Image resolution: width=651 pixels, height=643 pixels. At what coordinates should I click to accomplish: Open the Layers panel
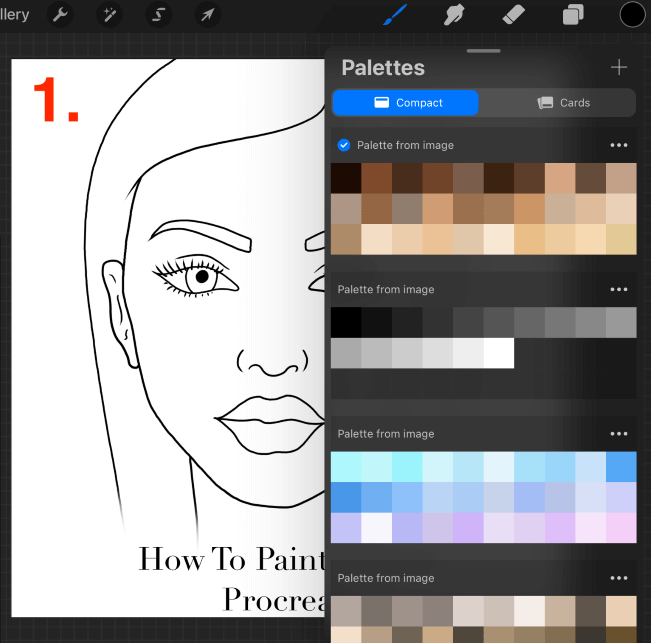573,15
